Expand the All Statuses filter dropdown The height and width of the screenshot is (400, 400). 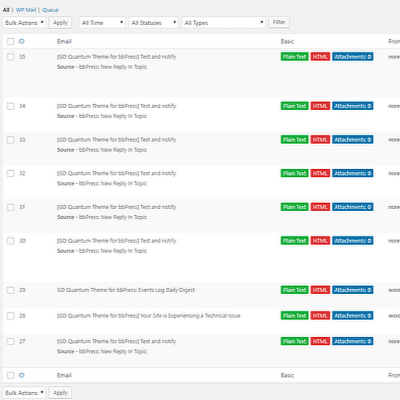tap(154, 23)
